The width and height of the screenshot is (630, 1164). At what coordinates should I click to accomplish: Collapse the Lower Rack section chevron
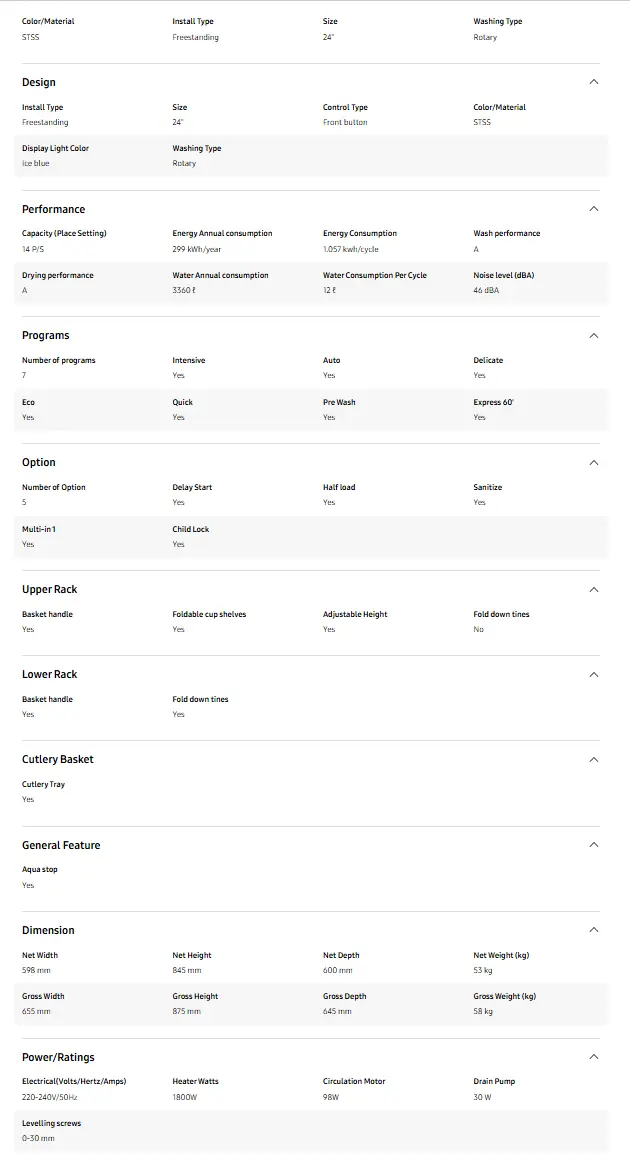594,675
